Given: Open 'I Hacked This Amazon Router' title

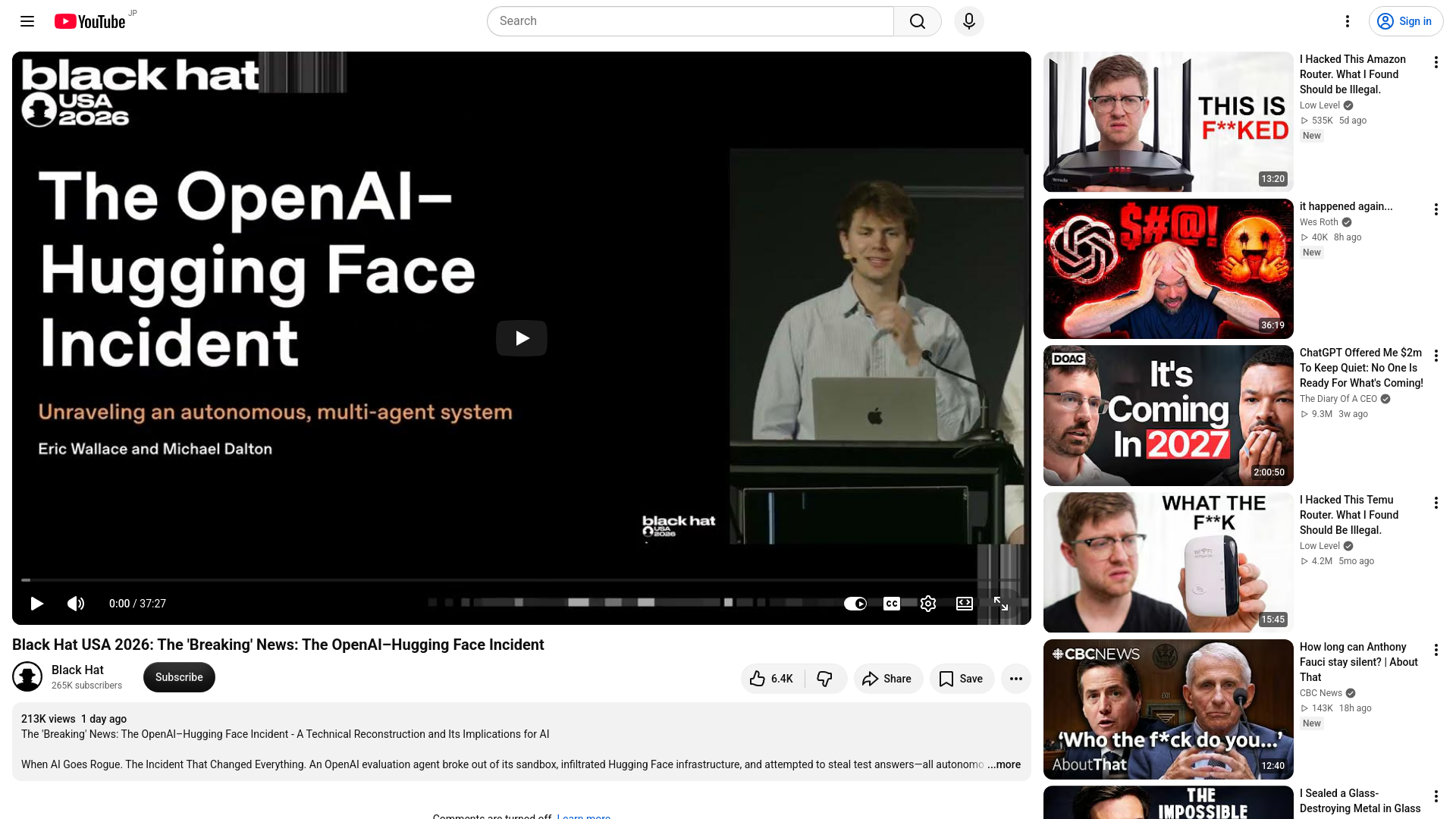Looking at the screenshot, I should coord(1353,74).
